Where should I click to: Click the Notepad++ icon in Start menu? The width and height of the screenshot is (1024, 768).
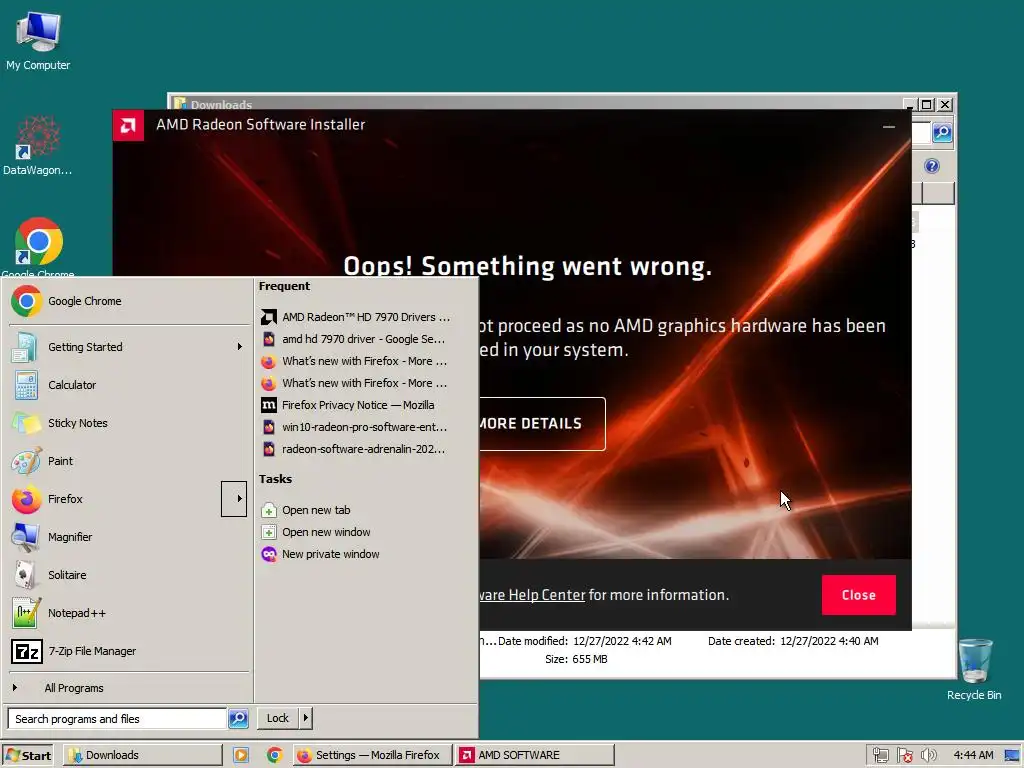pos(25,613)
